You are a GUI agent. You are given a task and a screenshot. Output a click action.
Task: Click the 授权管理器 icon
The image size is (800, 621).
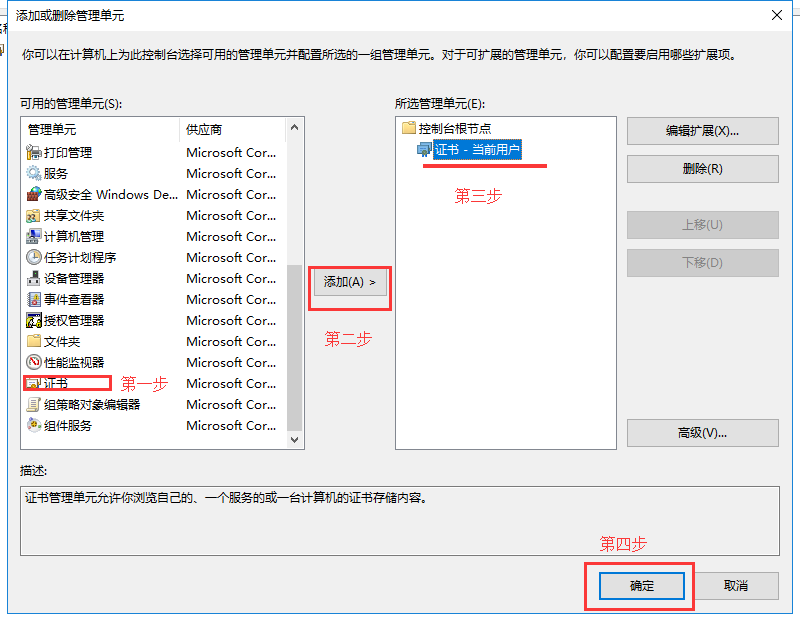[34, 320]
